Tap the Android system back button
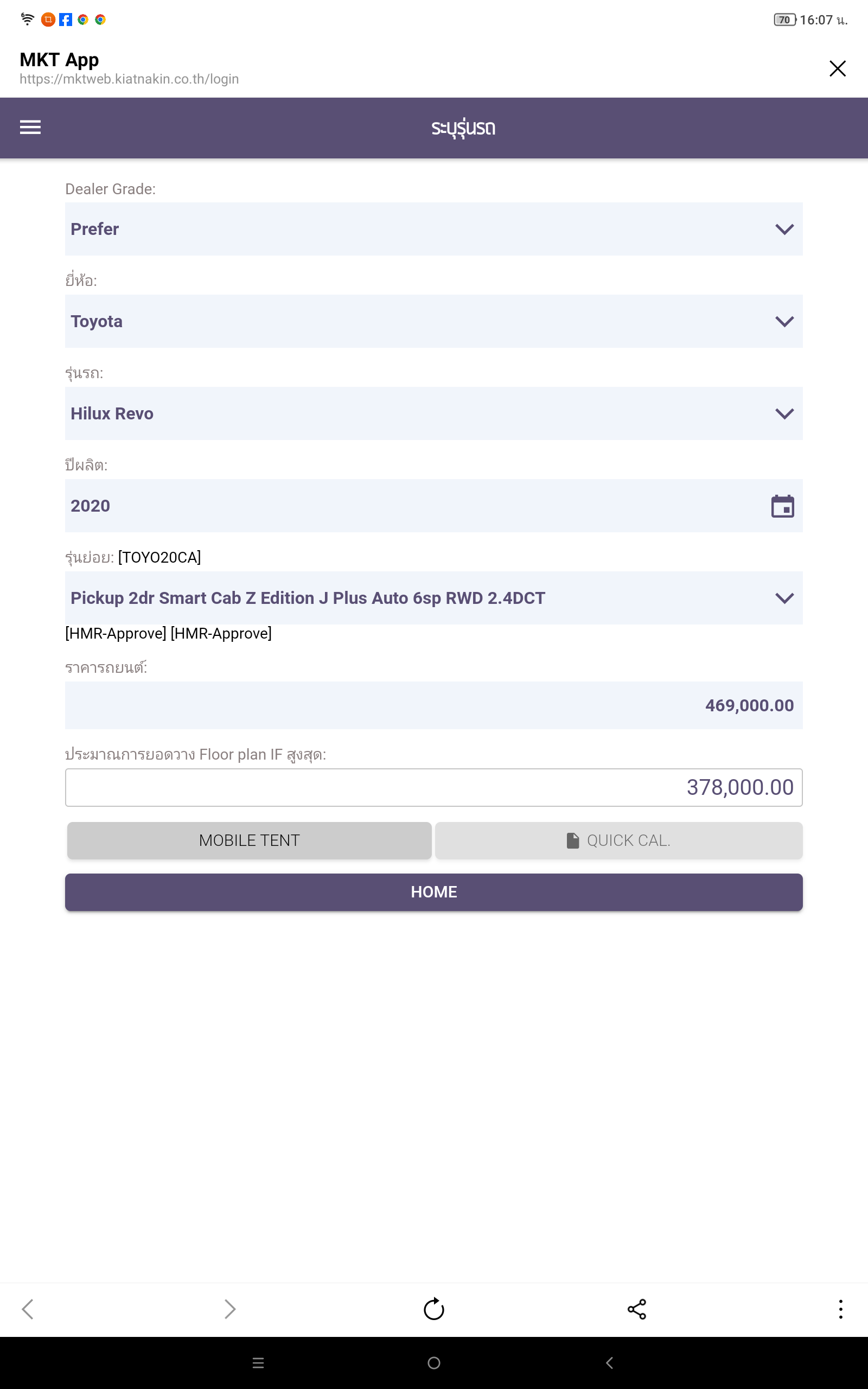The image size is (868, 1389). tap(610, 1362)
